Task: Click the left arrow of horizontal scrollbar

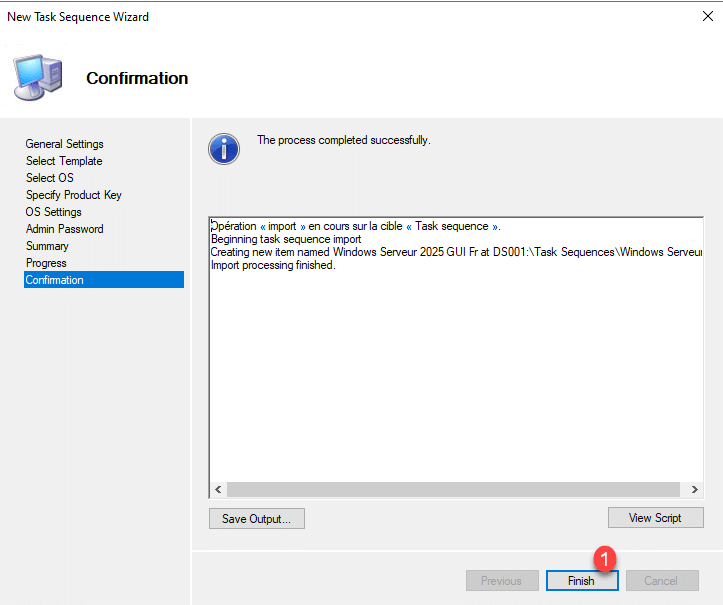Action: click(x=217, y=489)
